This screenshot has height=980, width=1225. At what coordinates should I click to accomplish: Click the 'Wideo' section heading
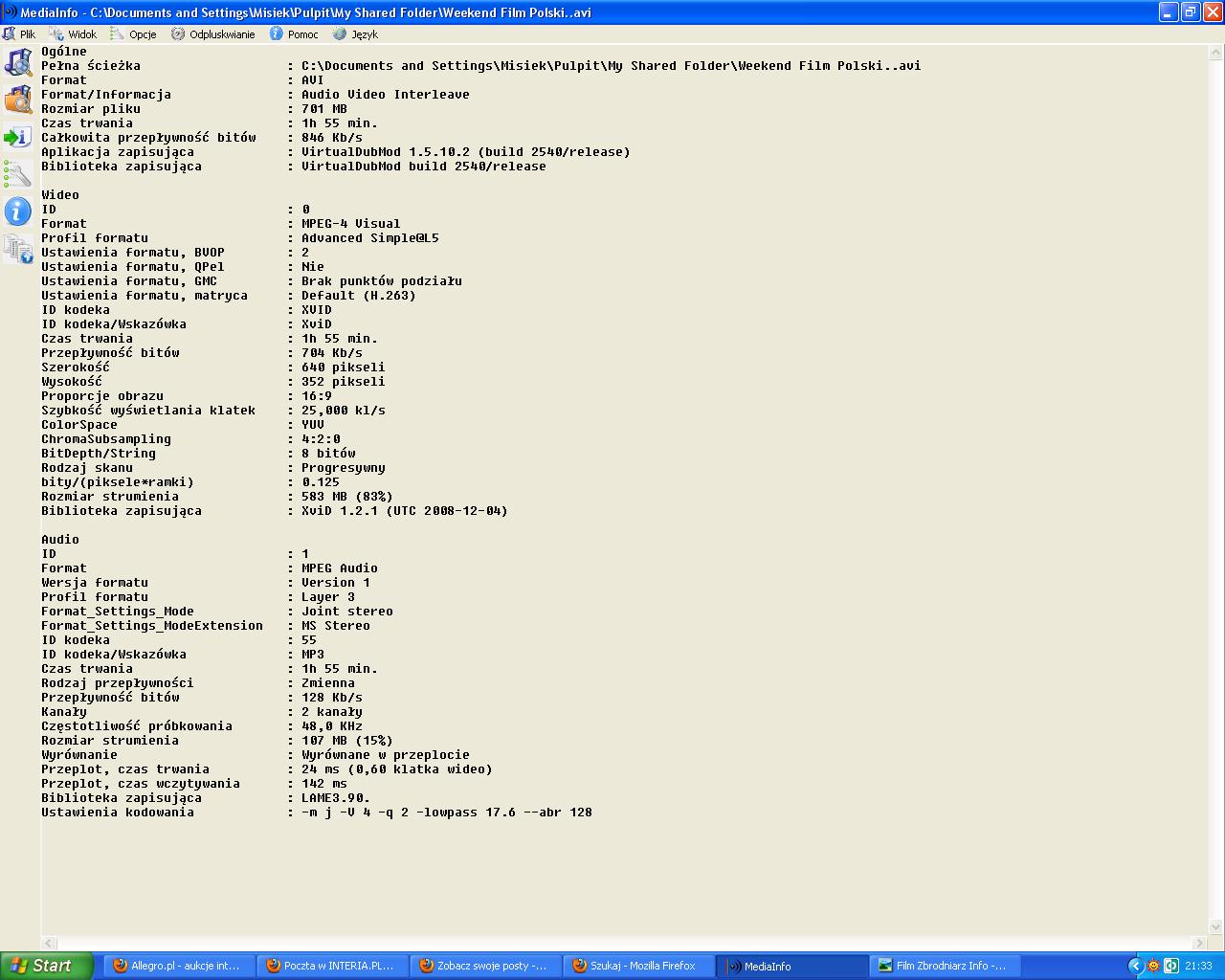click(60, 195)
